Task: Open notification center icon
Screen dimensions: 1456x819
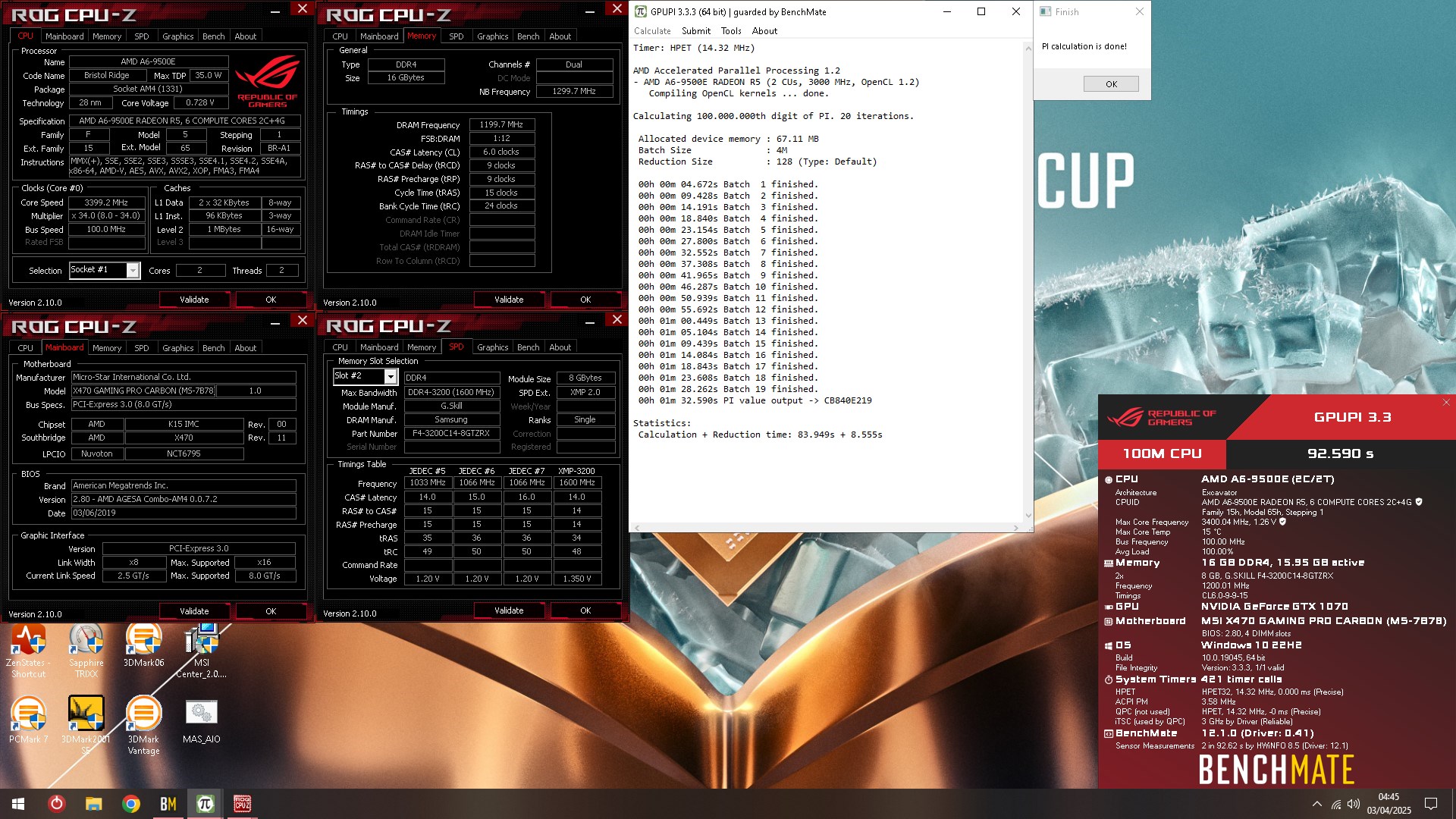Action: pyautogui.click(x=1431, y=804)
